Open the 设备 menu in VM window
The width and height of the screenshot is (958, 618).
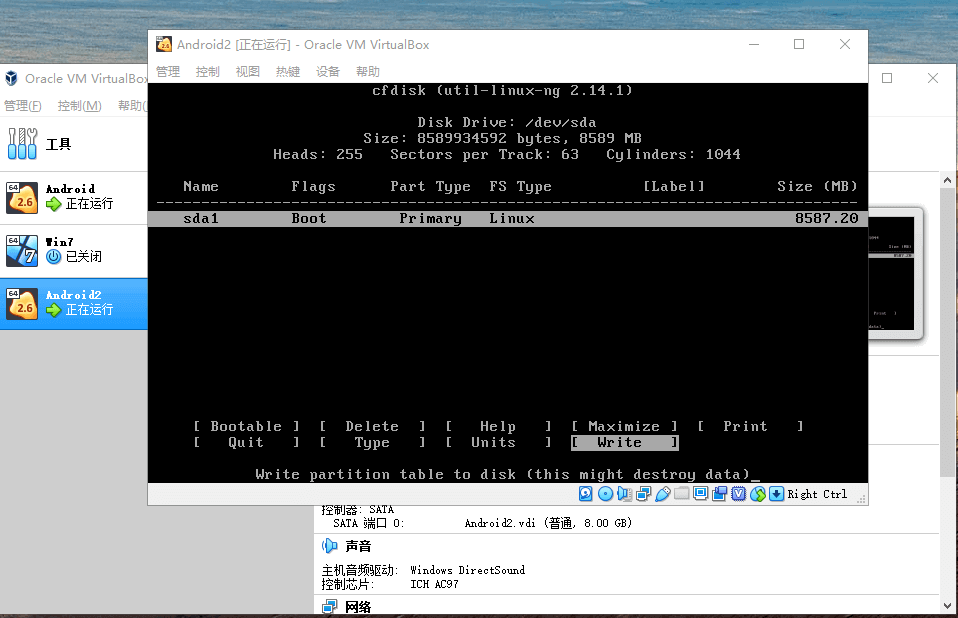(328, 71)
